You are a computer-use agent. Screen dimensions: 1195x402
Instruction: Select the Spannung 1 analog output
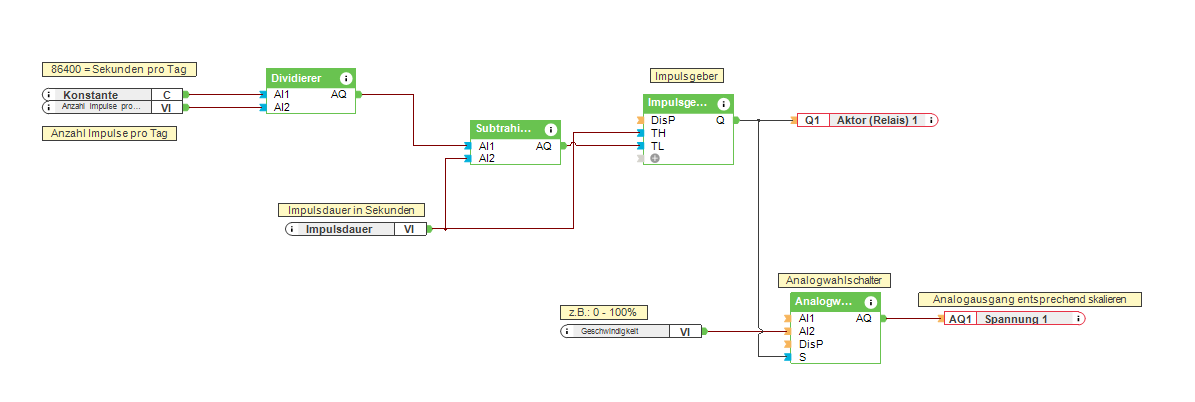point(1014,319)
